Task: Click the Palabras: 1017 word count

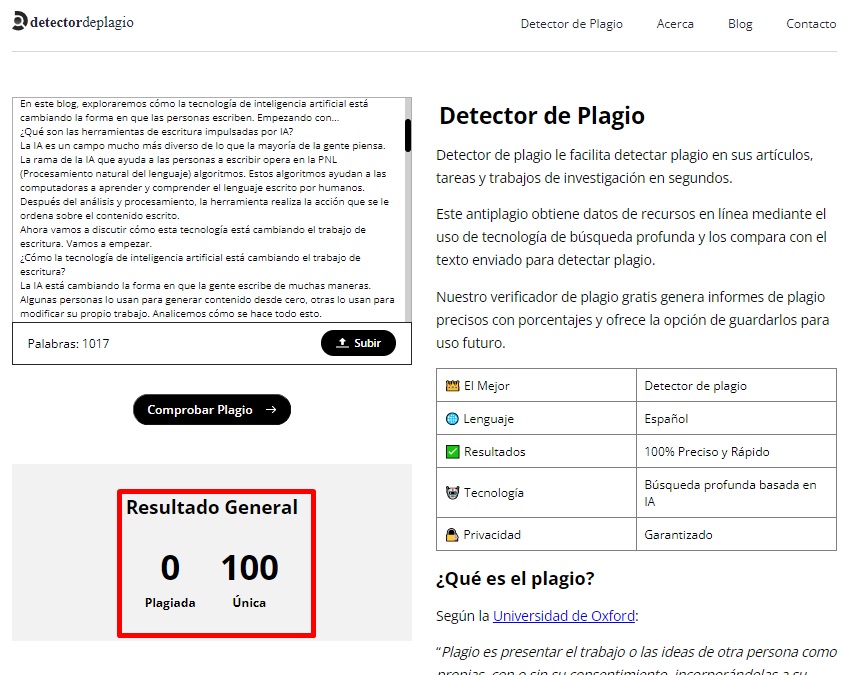Action: (x=69, y=344)
